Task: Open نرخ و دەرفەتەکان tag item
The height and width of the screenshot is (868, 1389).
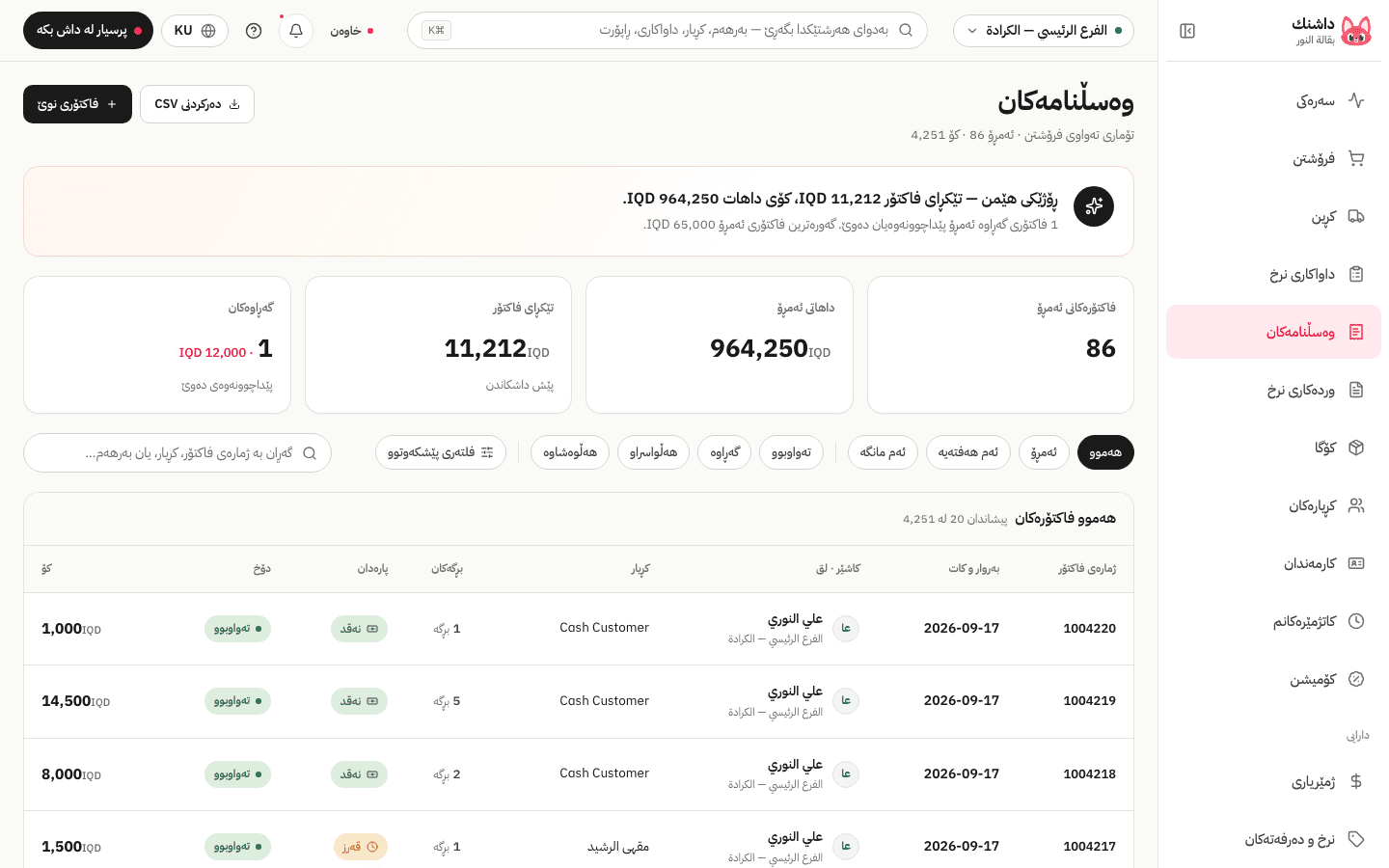Action: [x=1273, y=839]
